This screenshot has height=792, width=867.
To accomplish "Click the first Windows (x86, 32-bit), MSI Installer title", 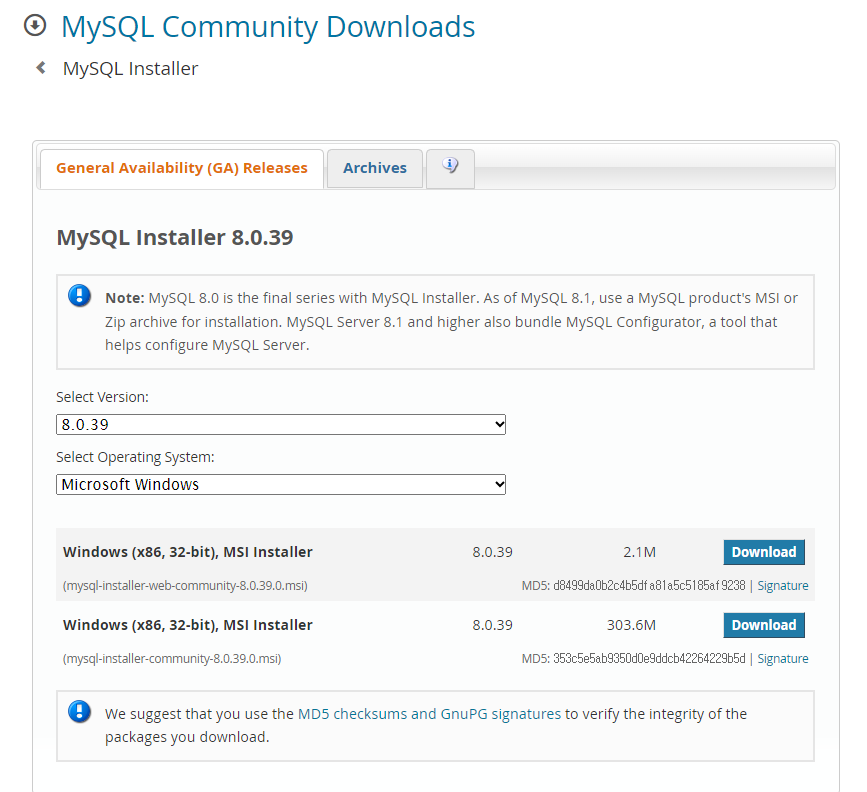I will pos(188,552).
